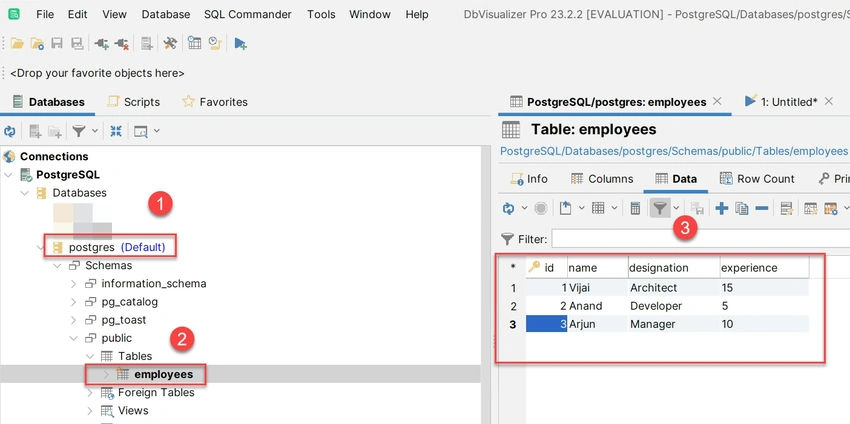
Task: Switch to the Scripts tab
Action: click(134, 102)
